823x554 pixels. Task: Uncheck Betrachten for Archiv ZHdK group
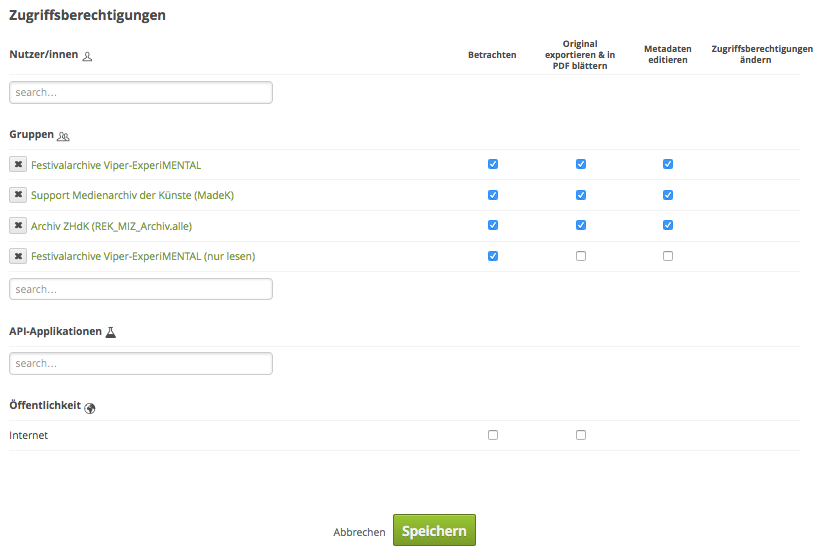pos(493,225)
